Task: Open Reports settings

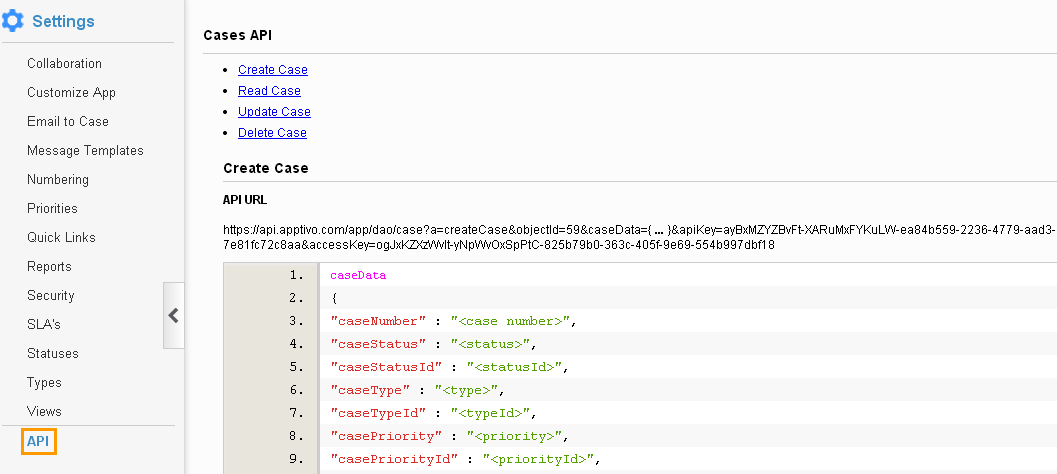Action: pos(49,266)
